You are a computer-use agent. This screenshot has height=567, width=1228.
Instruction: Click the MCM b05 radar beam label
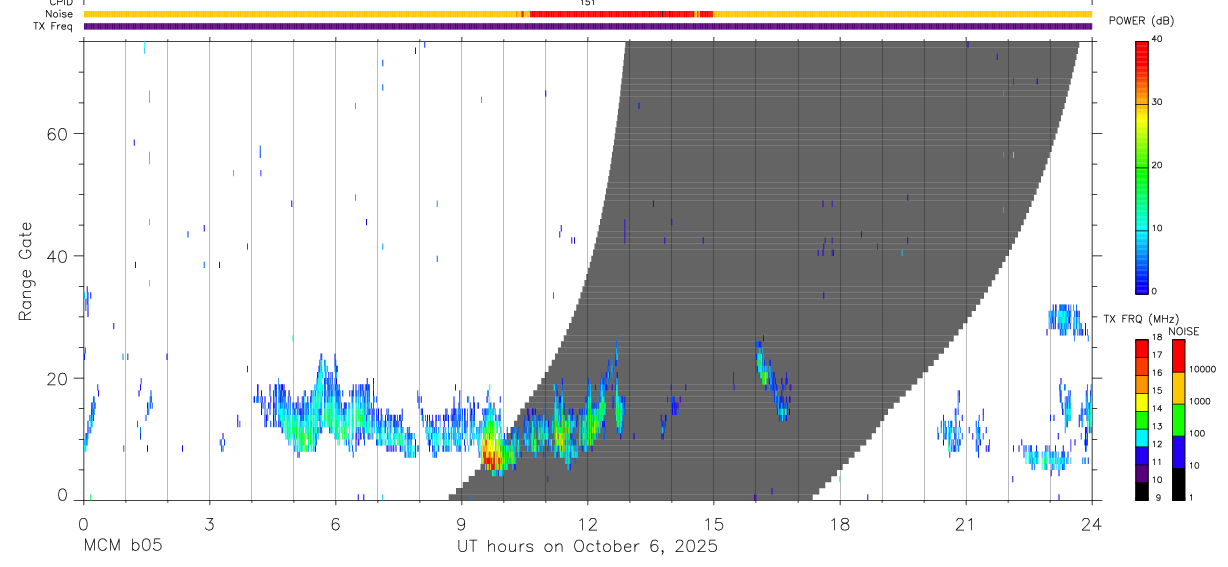click(122, 547)
